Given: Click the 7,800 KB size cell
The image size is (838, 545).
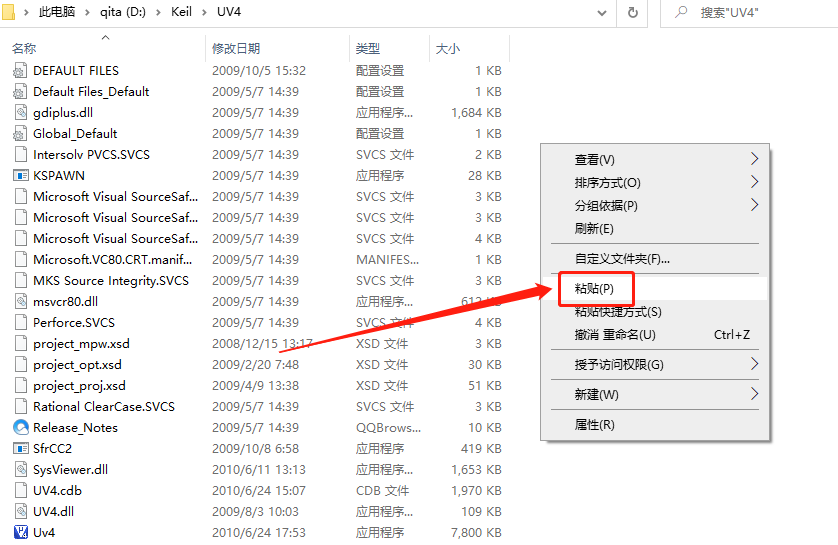Looking at the screenshot, I should click(476, 533).
